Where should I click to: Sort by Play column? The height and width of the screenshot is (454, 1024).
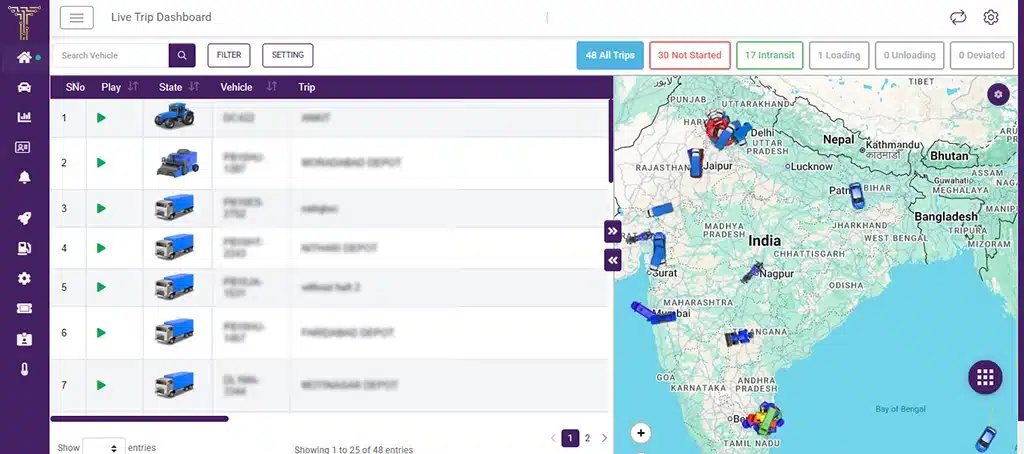click(x=133, y=86)
